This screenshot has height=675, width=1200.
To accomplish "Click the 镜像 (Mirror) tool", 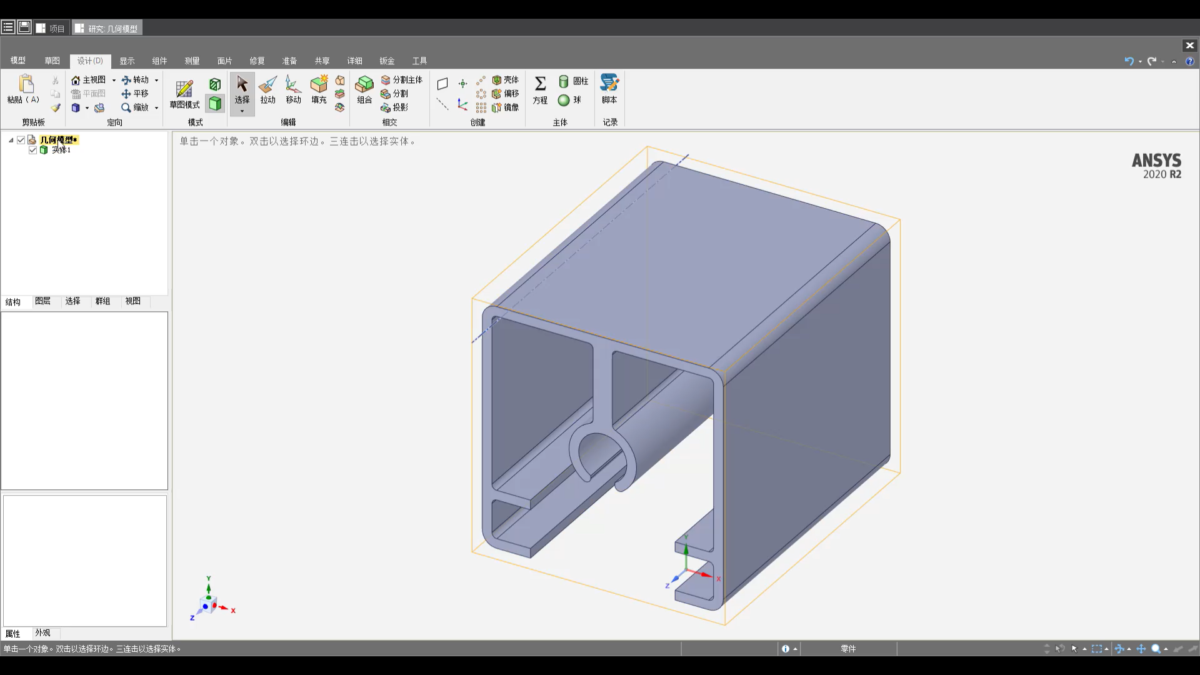I will pyautogui.click(x=505, y=107).
